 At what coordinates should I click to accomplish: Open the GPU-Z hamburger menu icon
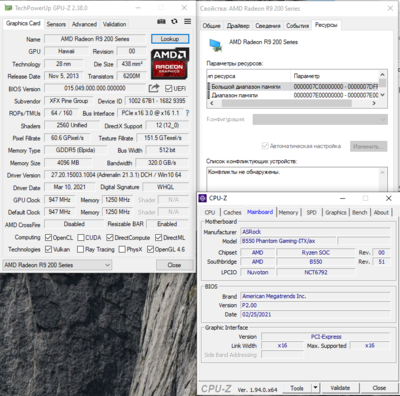(188, 22)
